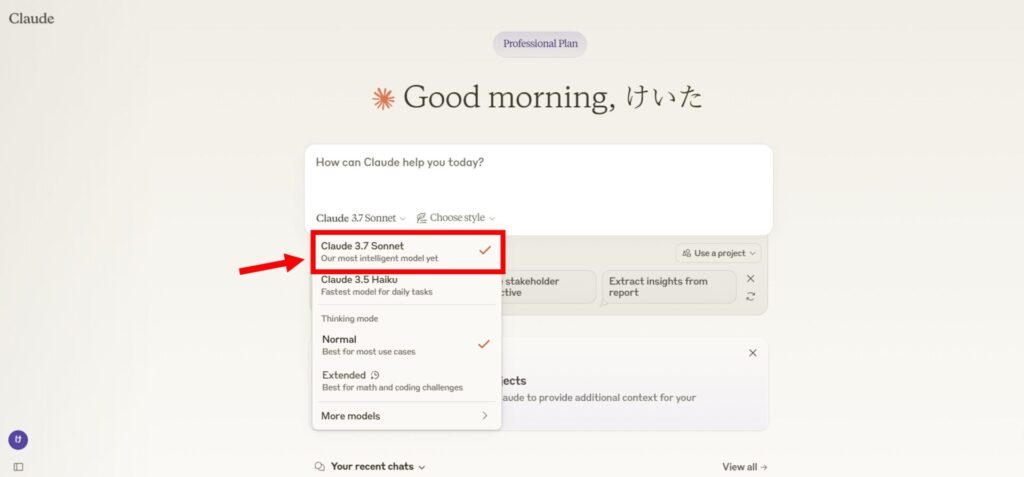Click the purple user avatar icon
1024x477 pixels.
click(18, 440)
